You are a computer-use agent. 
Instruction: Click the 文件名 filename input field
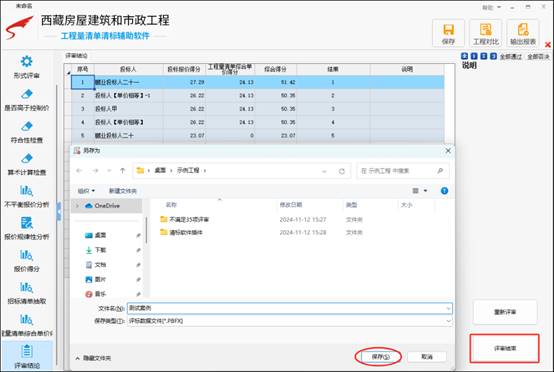(x=289, y=308)
